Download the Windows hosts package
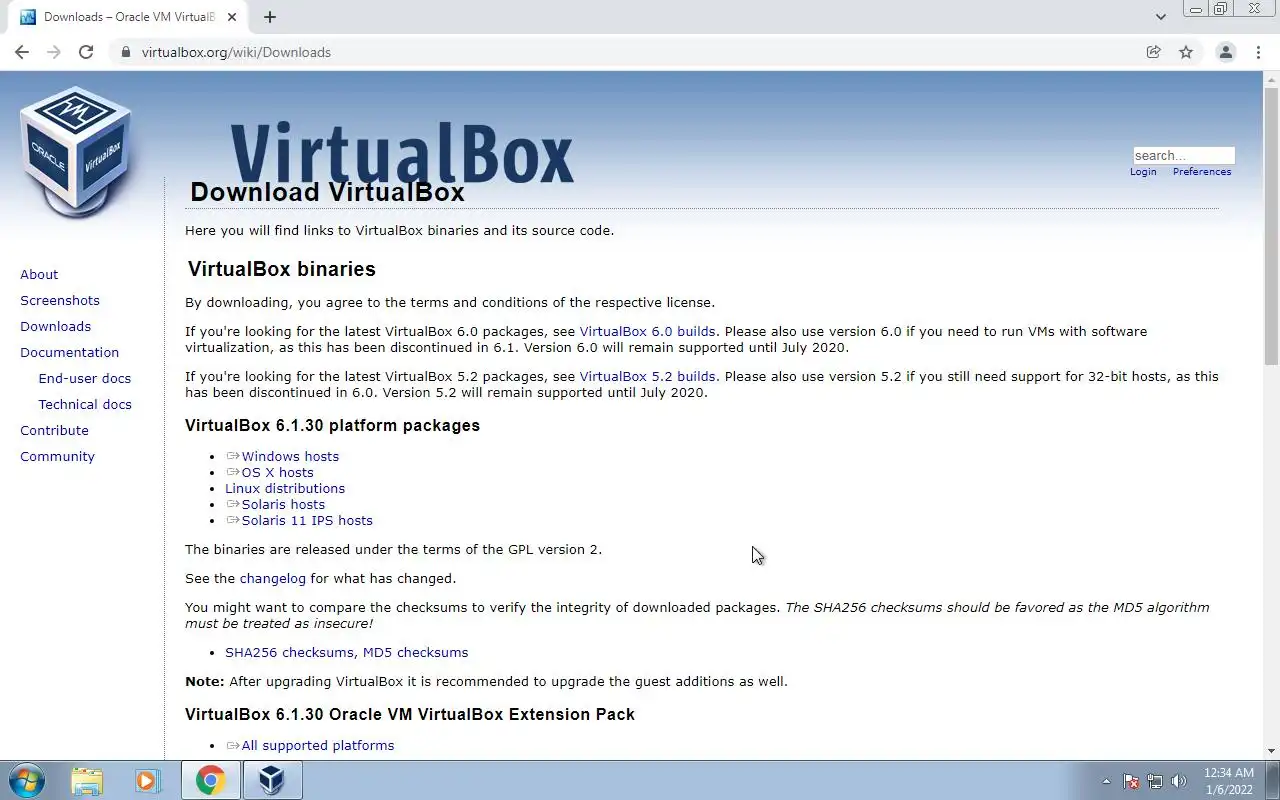The image size is (1280, 800). [290, 456]
